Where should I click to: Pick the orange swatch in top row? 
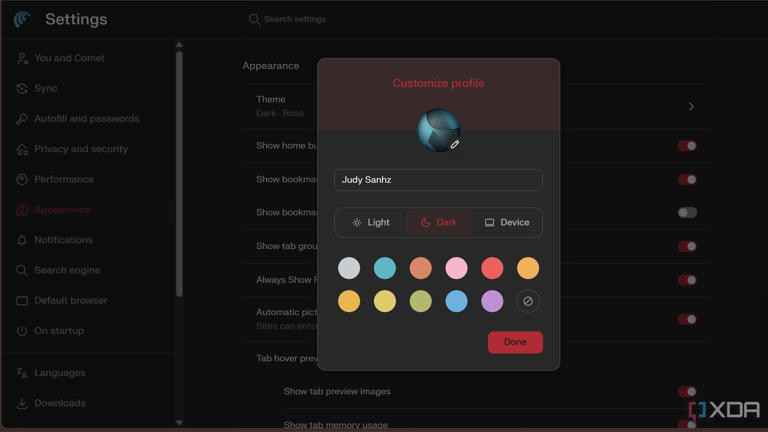click(528, 268)
